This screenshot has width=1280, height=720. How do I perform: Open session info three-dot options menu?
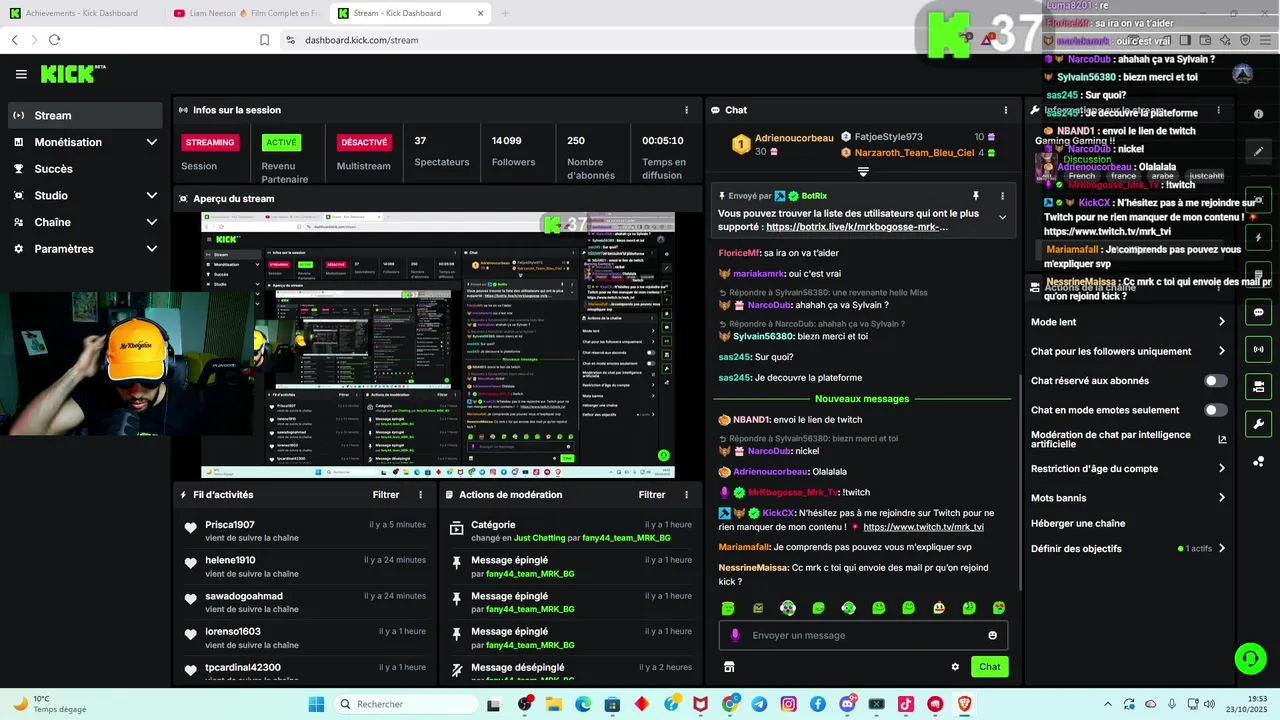point(686,110)
